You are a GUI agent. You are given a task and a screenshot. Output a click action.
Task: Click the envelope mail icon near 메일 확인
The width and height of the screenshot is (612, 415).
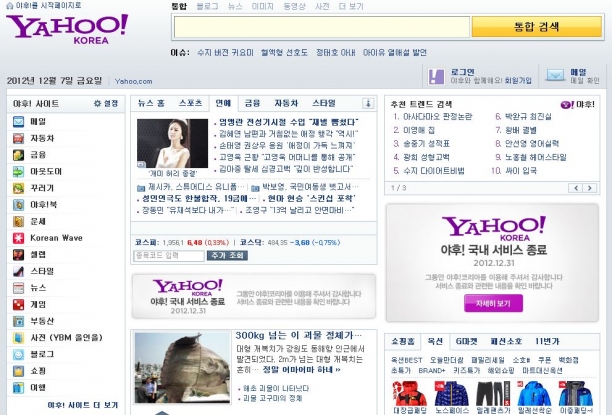555,75
